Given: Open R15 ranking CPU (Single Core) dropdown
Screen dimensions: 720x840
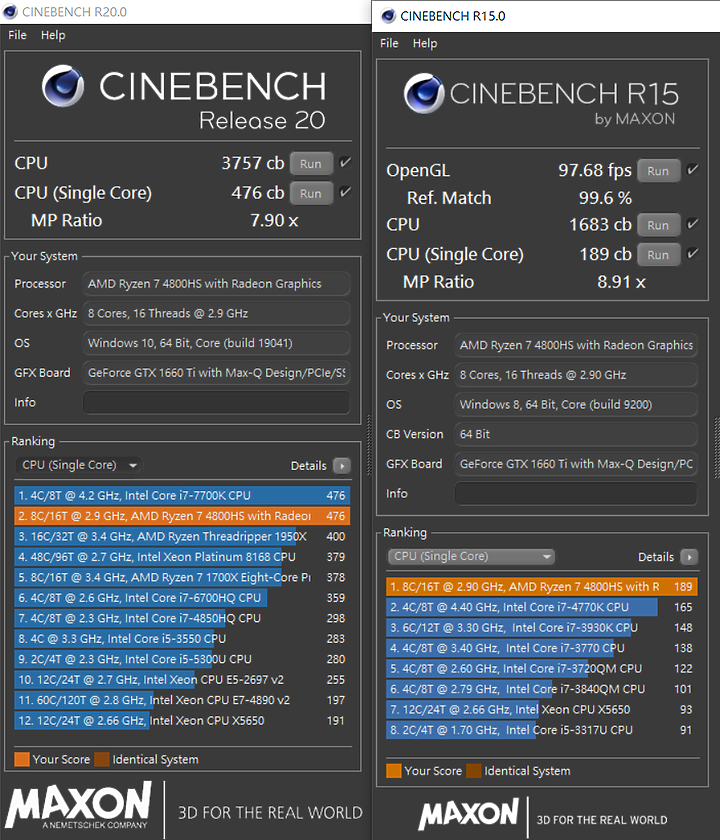Looking at the screenshot, I should tap(471, 557).
